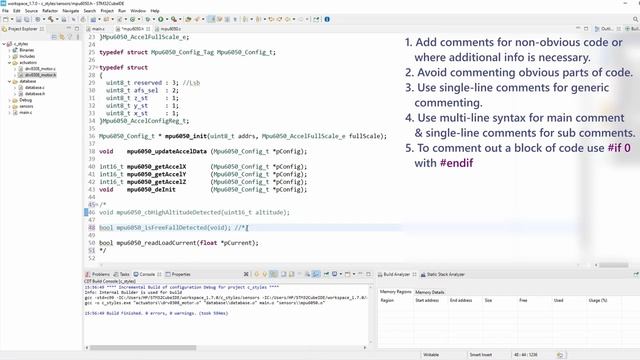
Task: Toggle Word Wrap in the console toolbar
Action: coord(316,274)
